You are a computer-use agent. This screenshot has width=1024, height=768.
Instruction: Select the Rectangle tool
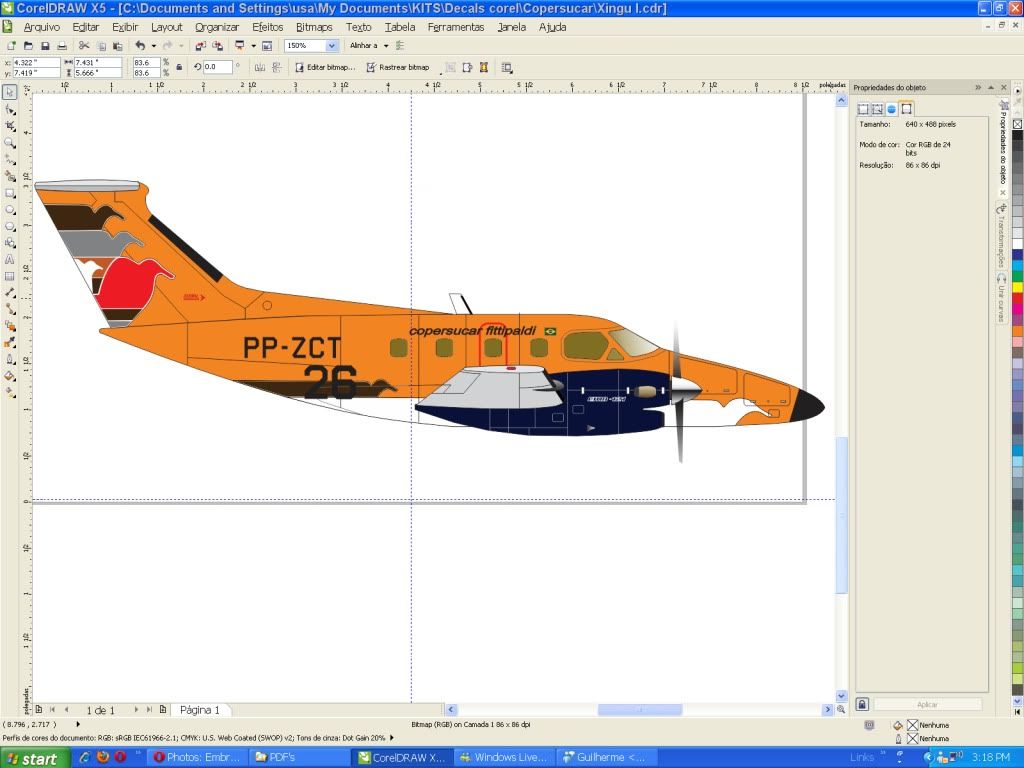tap(10, 193)
